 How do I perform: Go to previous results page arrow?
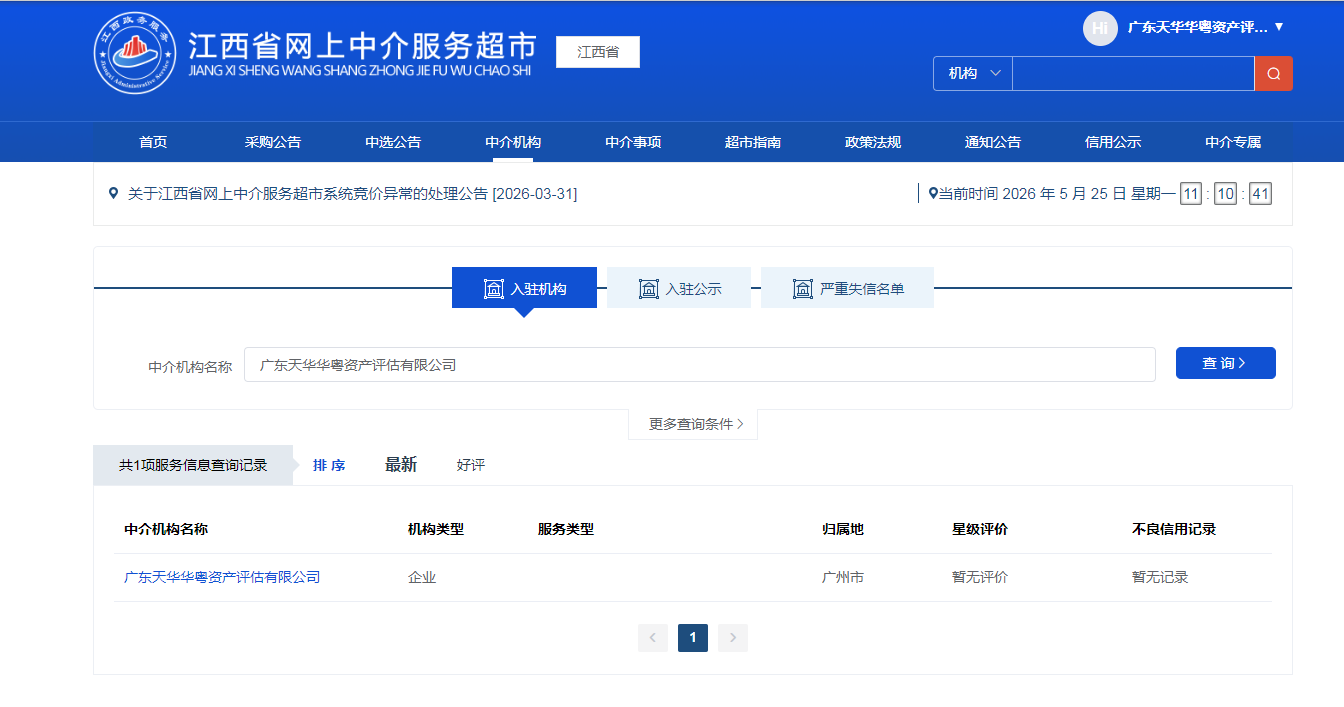tap(653, 638)
